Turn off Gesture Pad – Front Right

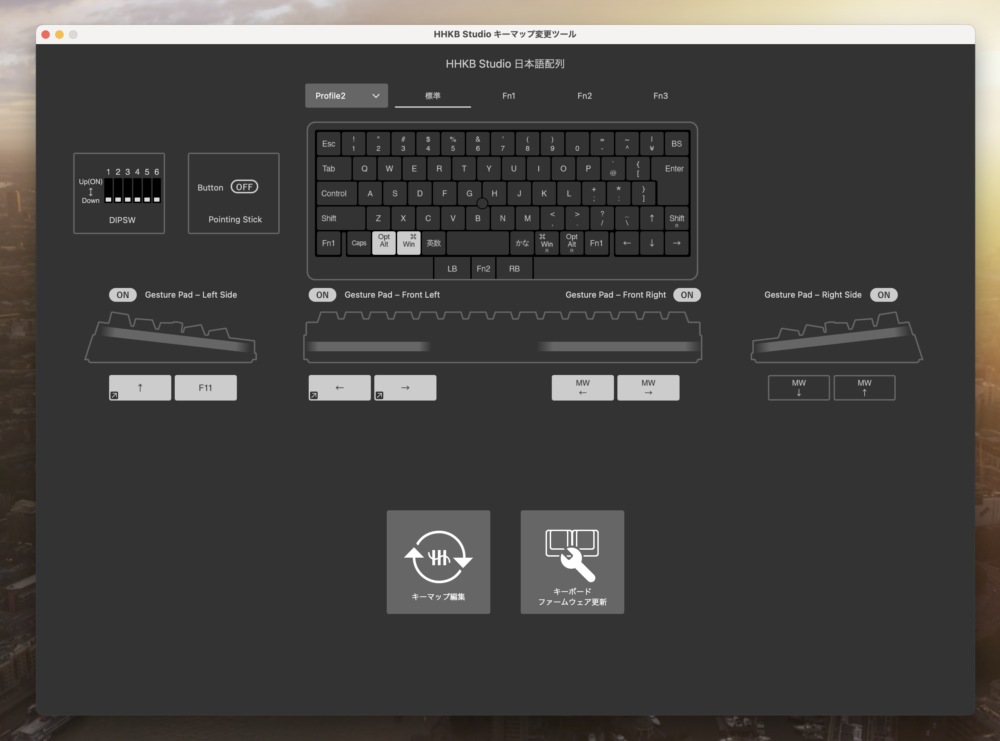pos(687,295)
